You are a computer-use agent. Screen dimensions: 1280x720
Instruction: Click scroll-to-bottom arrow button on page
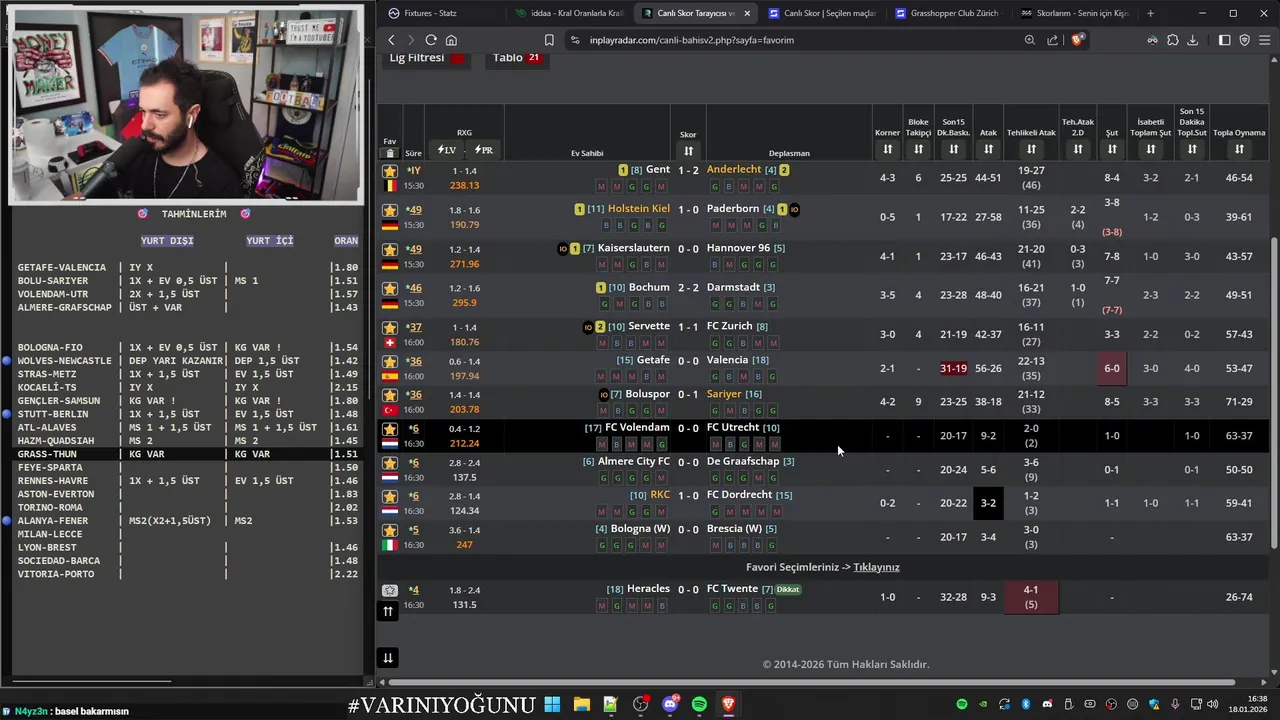[x=387, y=657]
